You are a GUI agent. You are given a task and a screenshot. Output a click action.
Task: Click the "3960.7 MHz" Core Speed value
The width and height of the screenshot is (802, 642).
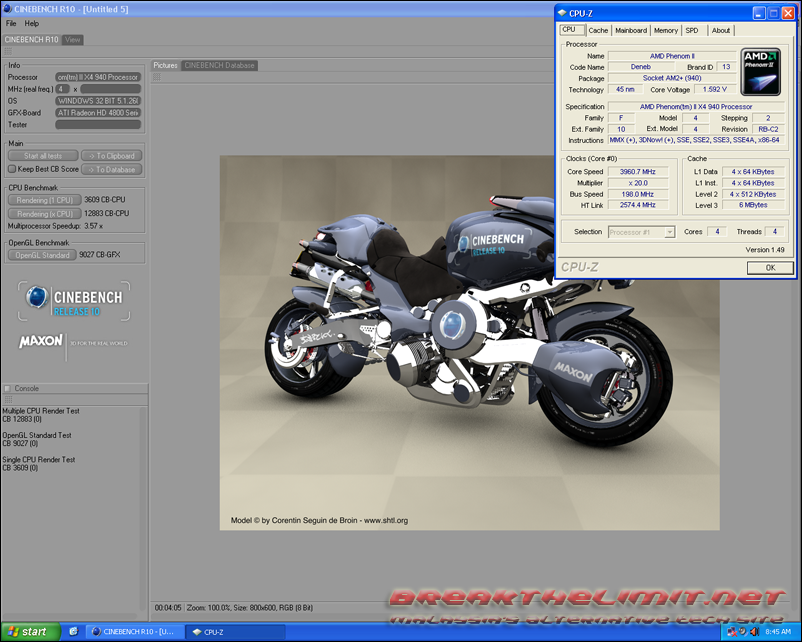(x=638, y=172)
